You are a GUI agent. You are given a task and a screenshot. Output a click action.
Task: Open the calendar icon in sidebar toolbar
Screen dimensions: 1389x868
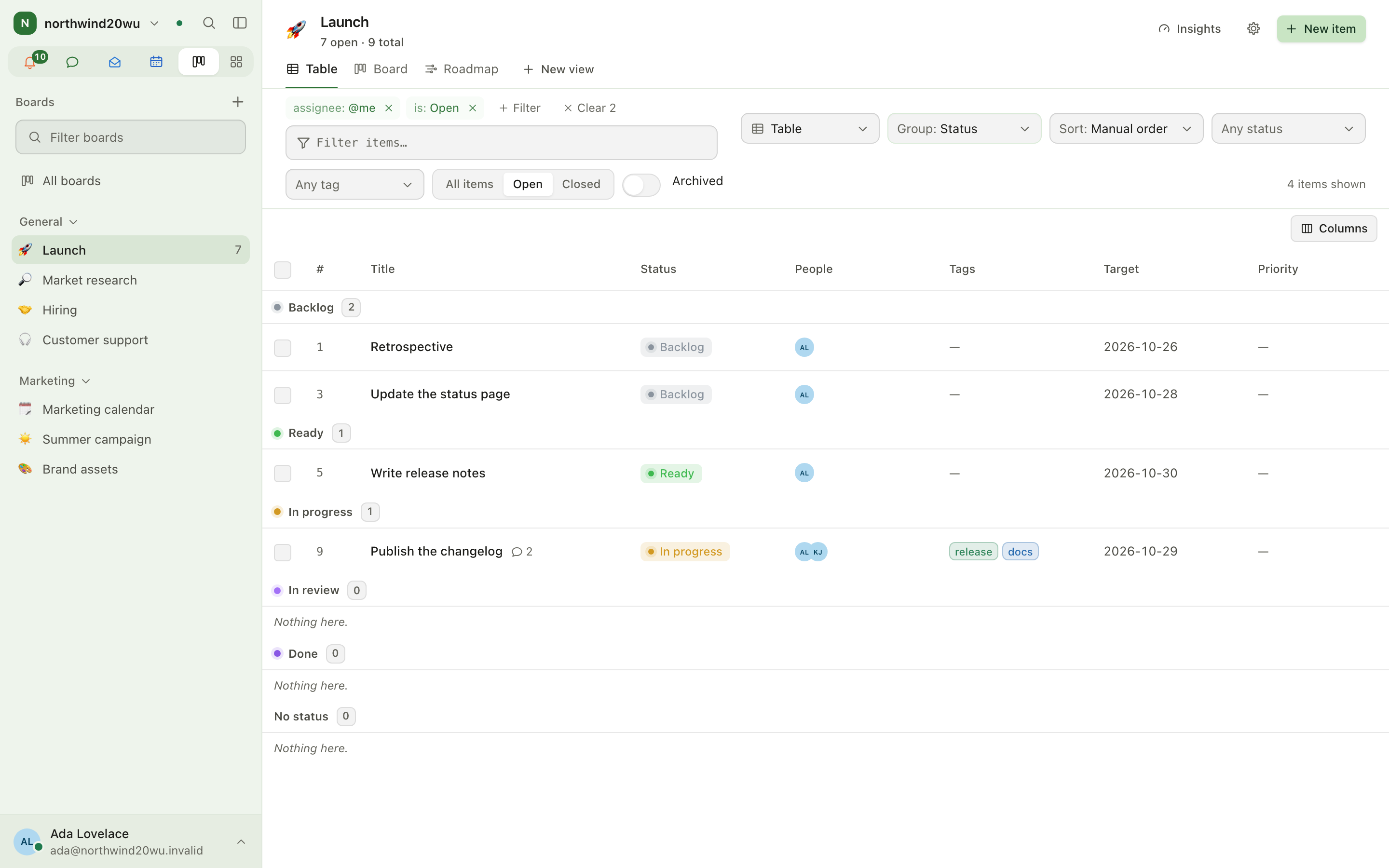tap(156, 61)
